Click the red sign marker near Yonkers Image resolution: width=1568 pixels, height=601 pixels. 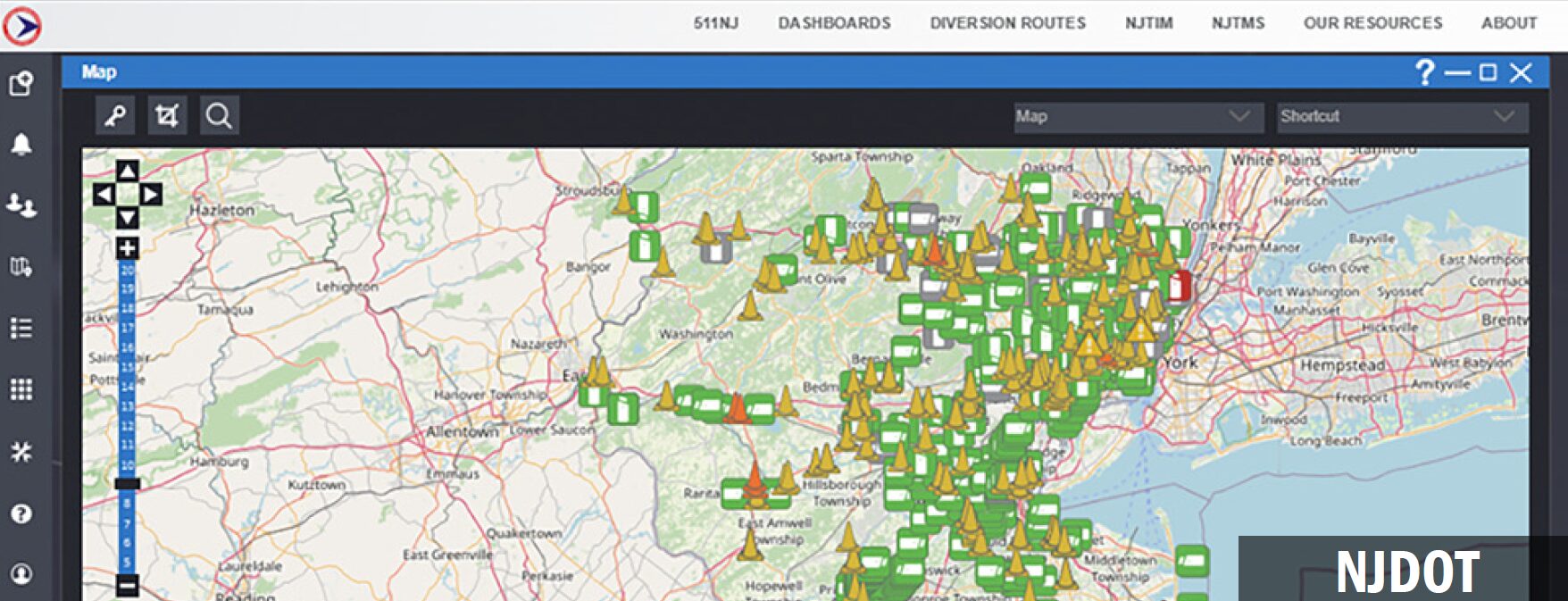[x=1179, y=287]
